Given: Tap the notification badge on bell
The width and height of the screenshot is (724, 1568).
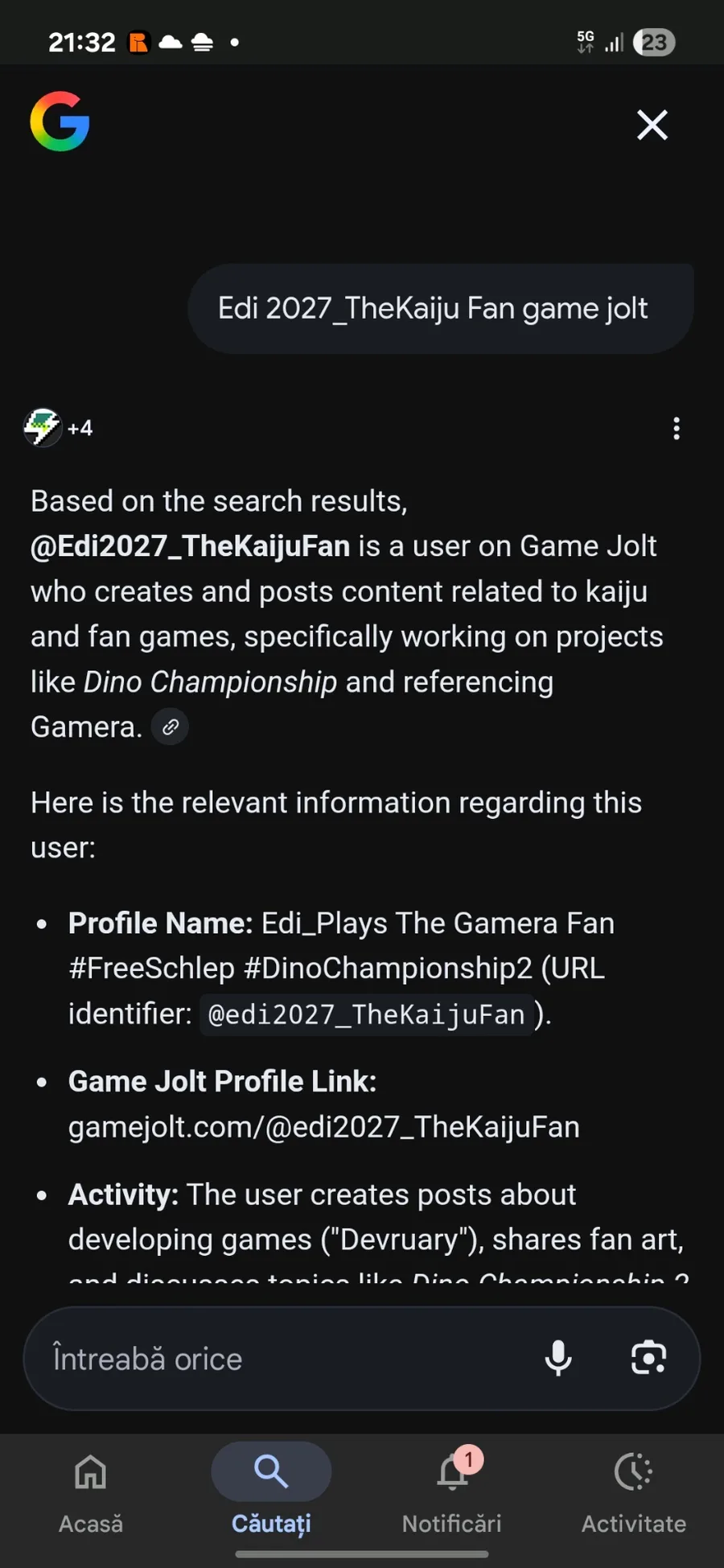Looking at the screenshot, I should pyautogui.click(x=468, y=1459).
